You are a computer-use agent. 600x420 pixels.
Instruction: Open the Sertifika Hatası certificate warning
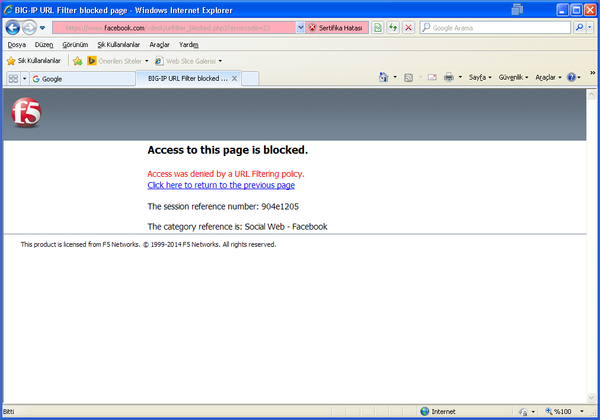coord(337,28)
